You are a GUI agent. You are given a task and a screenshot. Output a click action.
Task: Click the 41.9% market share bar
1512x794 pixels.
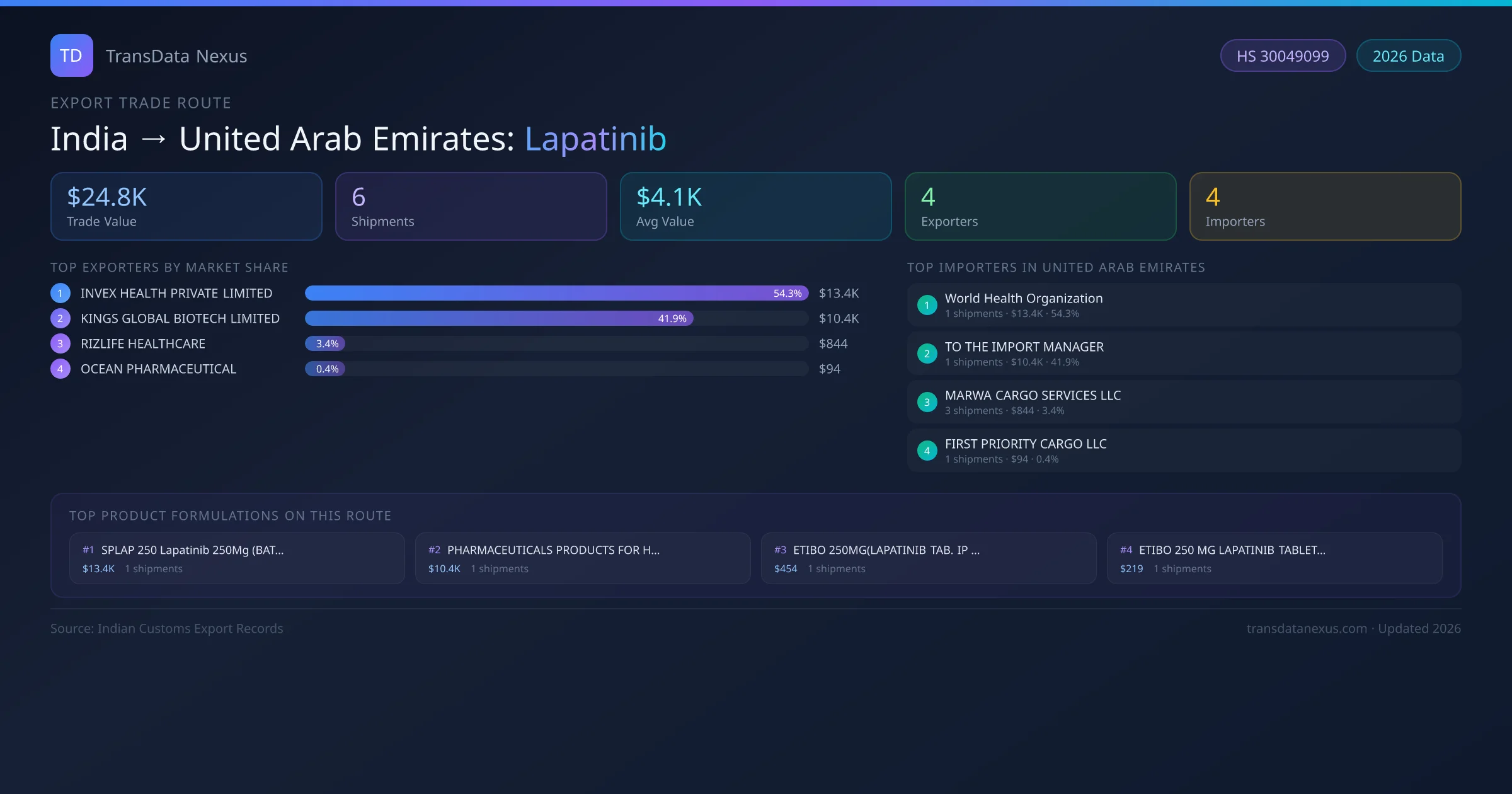[x=498, y=318]
